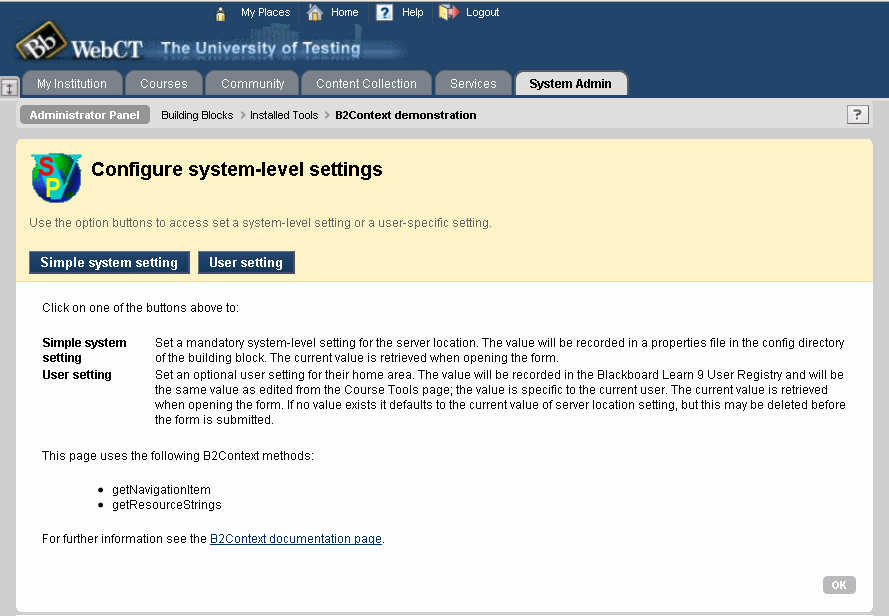Click the Home house icon
Viewport: 889px width, 616px height.
pyautogui.click(x=315, y=13)
